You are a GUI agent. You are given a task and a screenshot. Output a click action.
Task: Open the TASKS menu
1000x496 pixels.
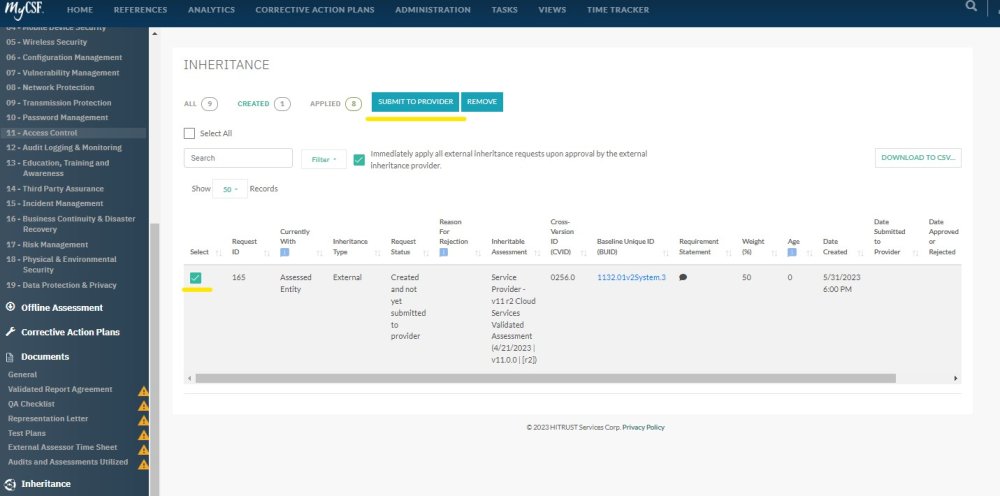coord(504,10)
